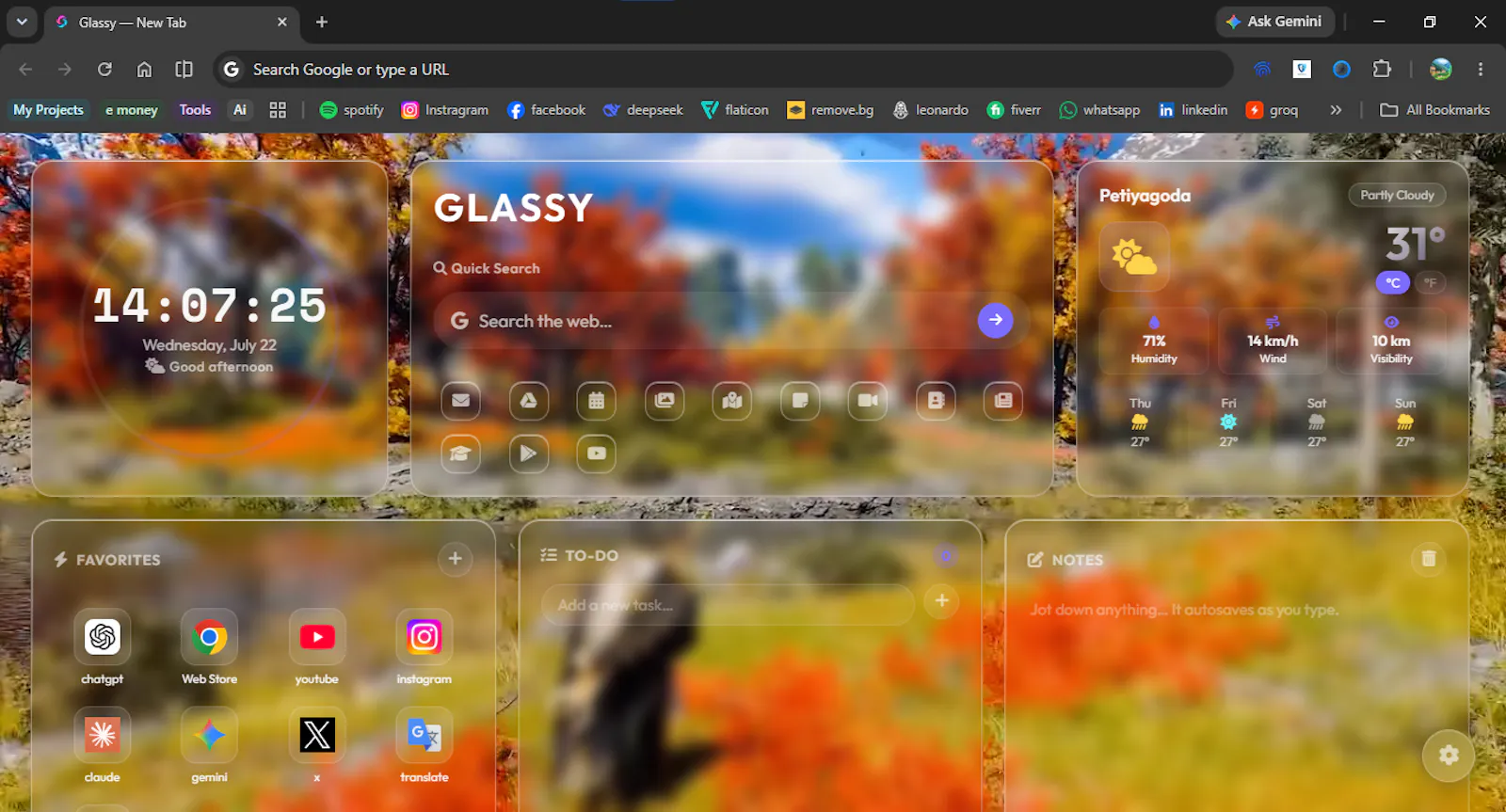Open the News quick link icon
Screen dimensions: 1506x812
coord(1003,401)
